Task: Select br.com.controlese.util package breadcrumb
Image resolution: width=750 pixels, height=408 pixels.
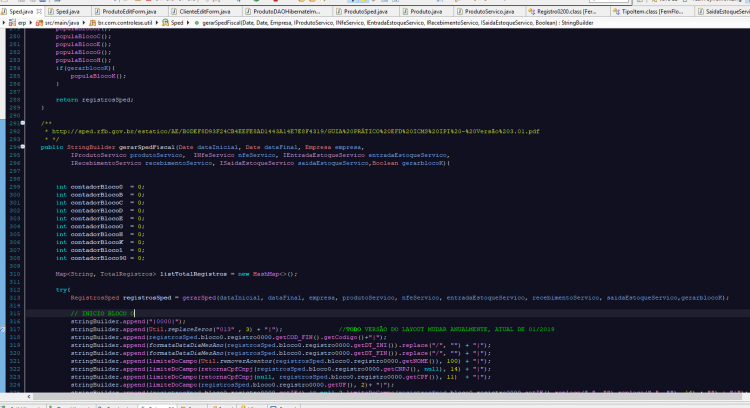Action: 121,22
